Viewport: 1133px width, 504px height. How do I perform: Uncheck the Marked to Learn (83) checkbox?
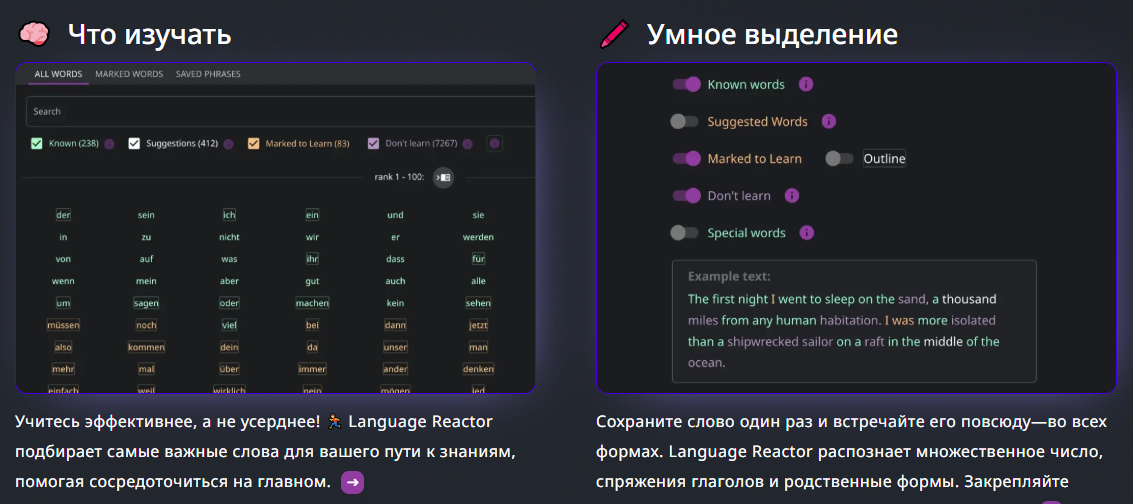point(254,144)
